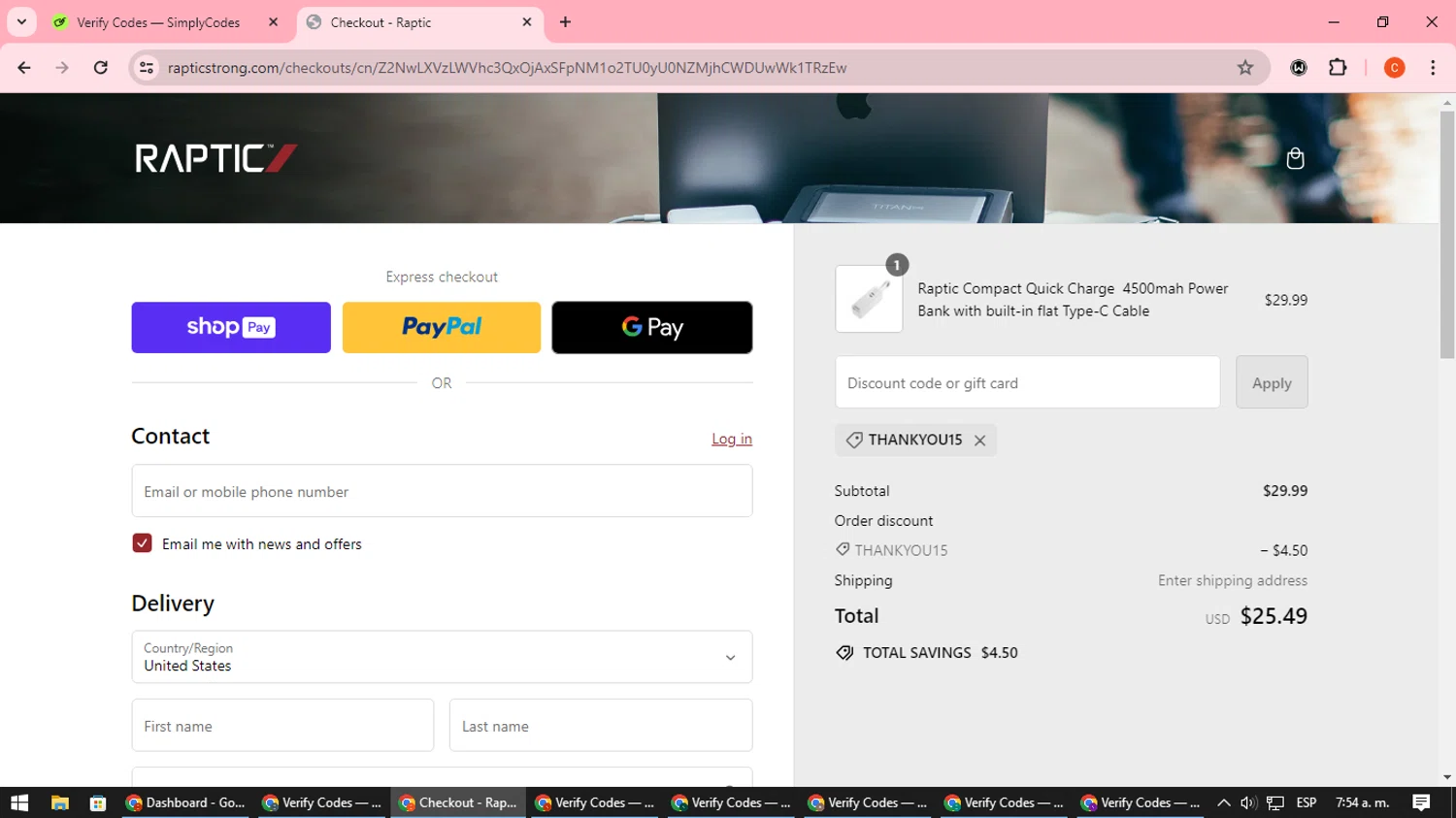This screenshot has width=1456, height=818.
Task: View site information icon in address bar
Action: click(147, 68)
